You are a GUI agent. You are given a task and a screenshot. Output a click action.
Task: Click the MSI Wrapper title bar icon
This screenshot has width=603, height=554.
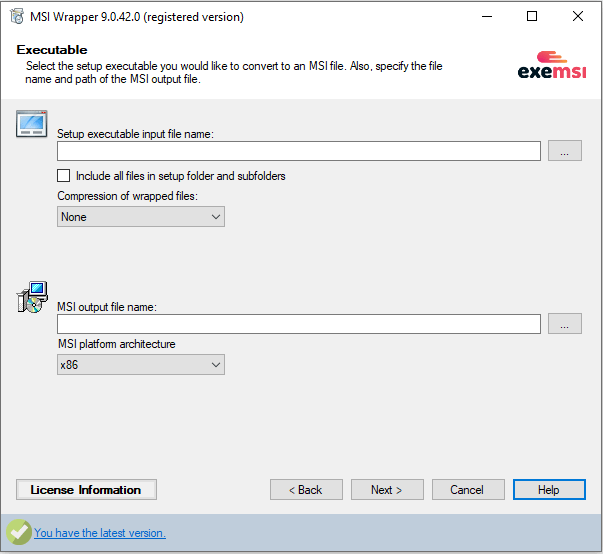point(16,17)
